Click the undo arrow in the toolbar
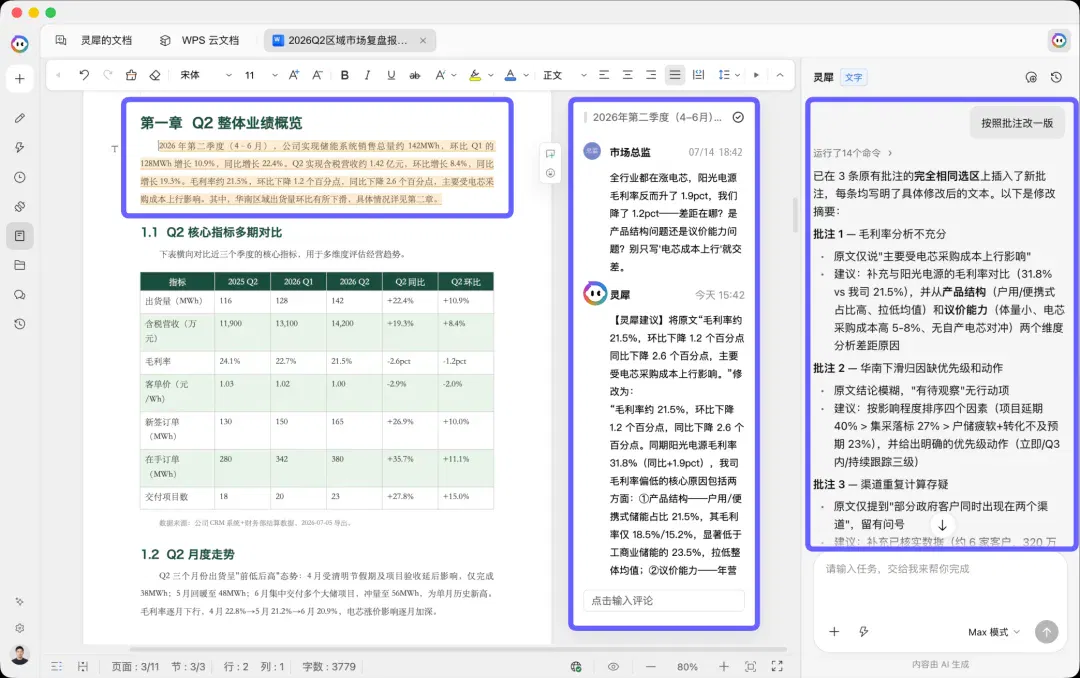Viewport: 1080px width, 678px height. click(x=84, y=75)
